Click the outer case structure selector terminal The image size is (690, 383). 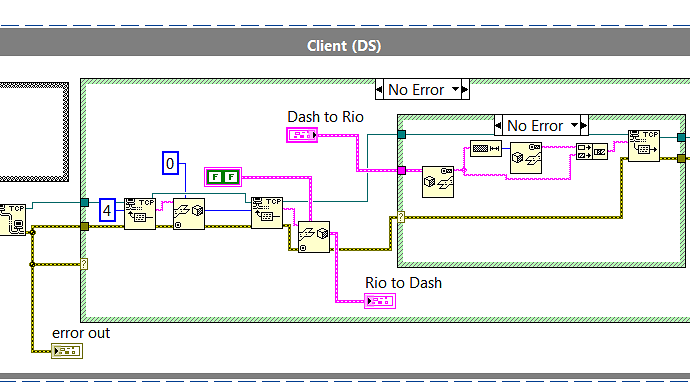point(84,264)
